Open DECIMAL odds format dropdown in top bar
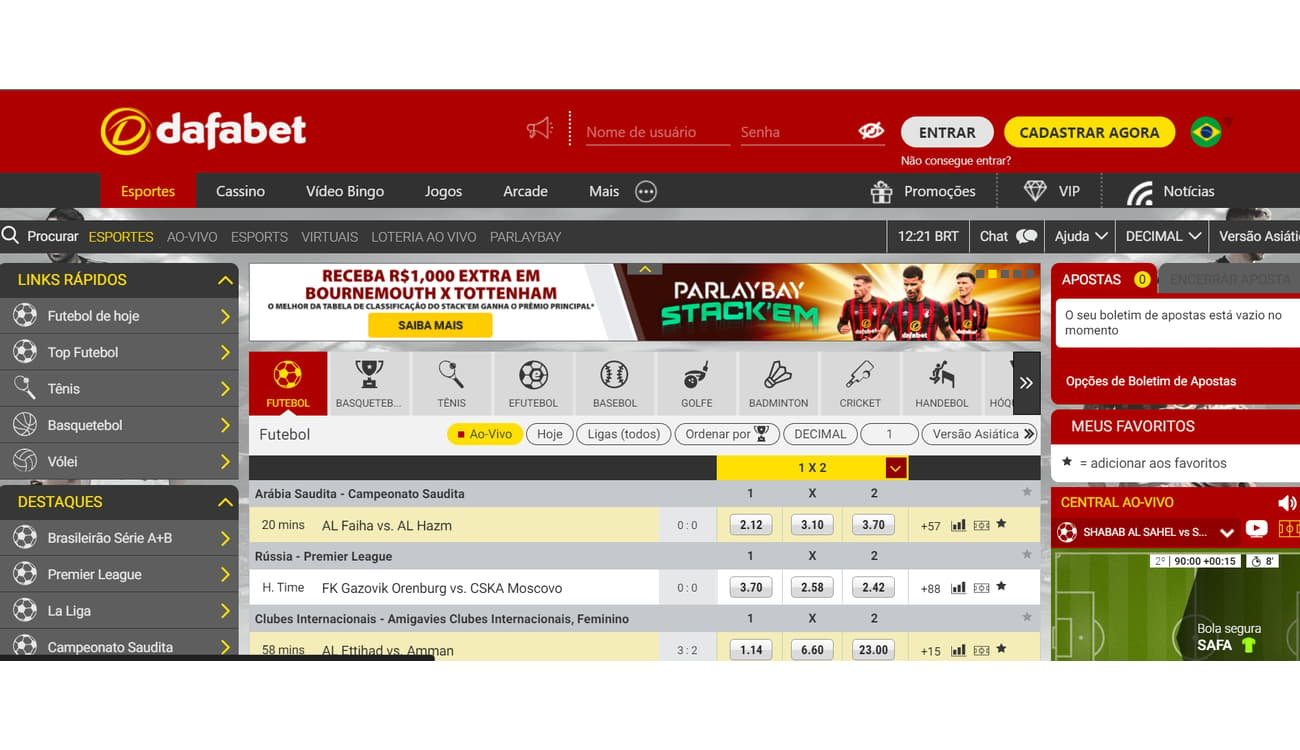 [x=1163, y=236]
